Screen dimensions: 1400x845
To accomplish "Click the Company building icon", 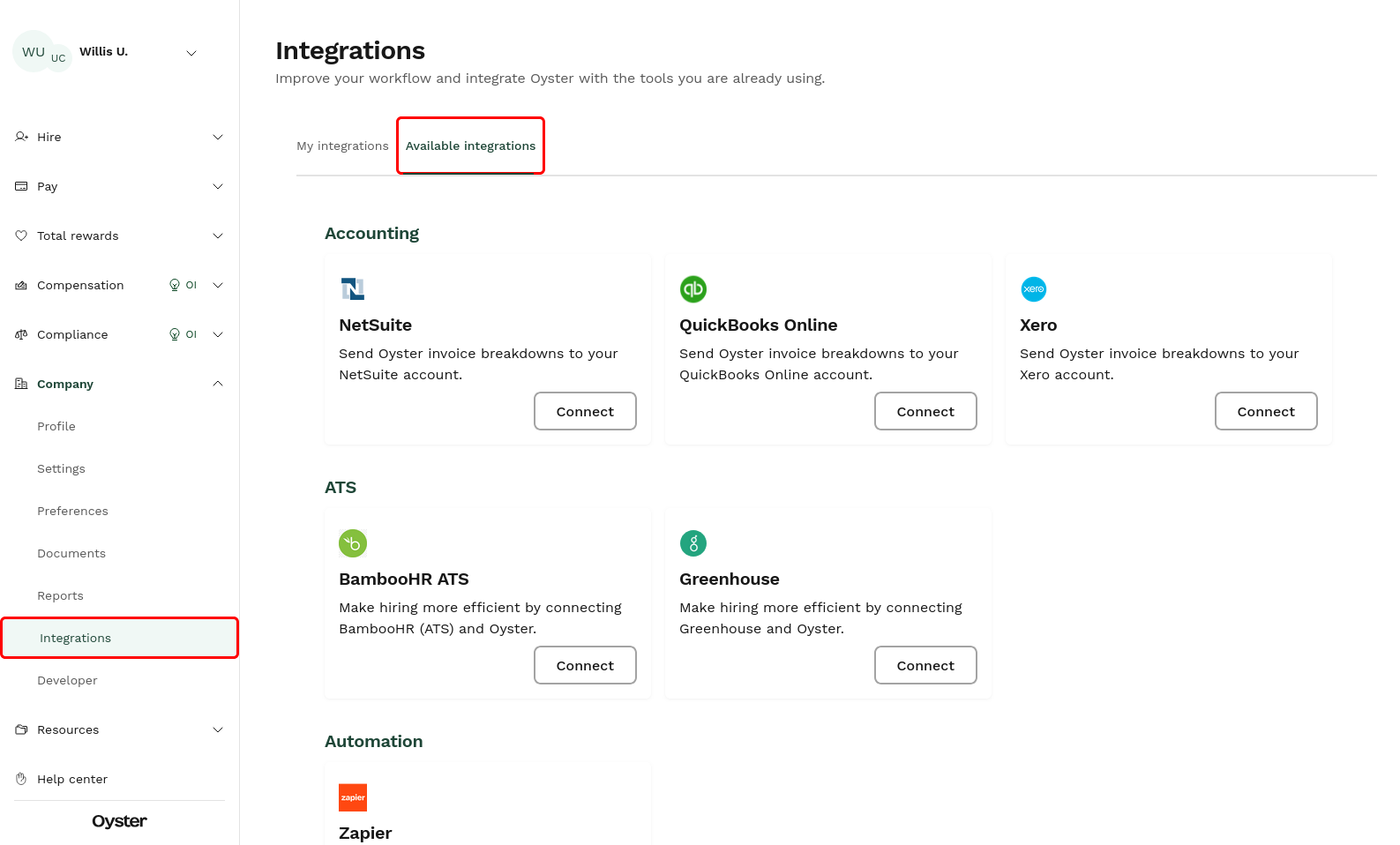I will click(21, 384).
